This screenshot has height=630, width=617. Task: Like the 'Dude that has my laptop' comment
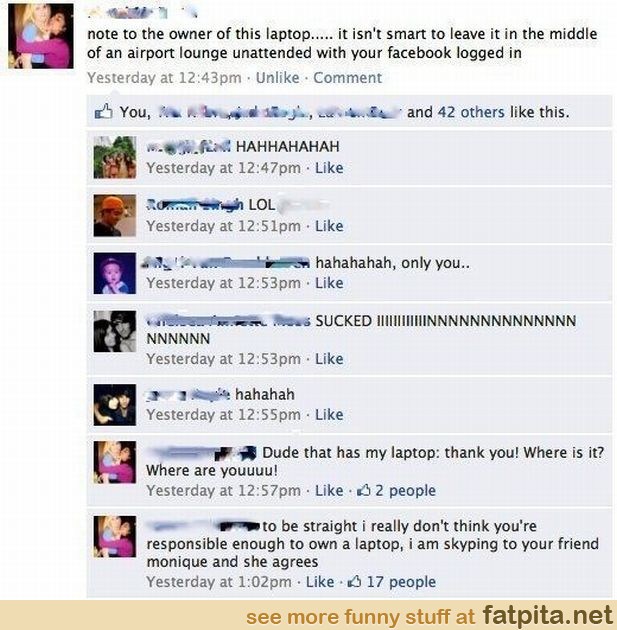coord(329,490)
